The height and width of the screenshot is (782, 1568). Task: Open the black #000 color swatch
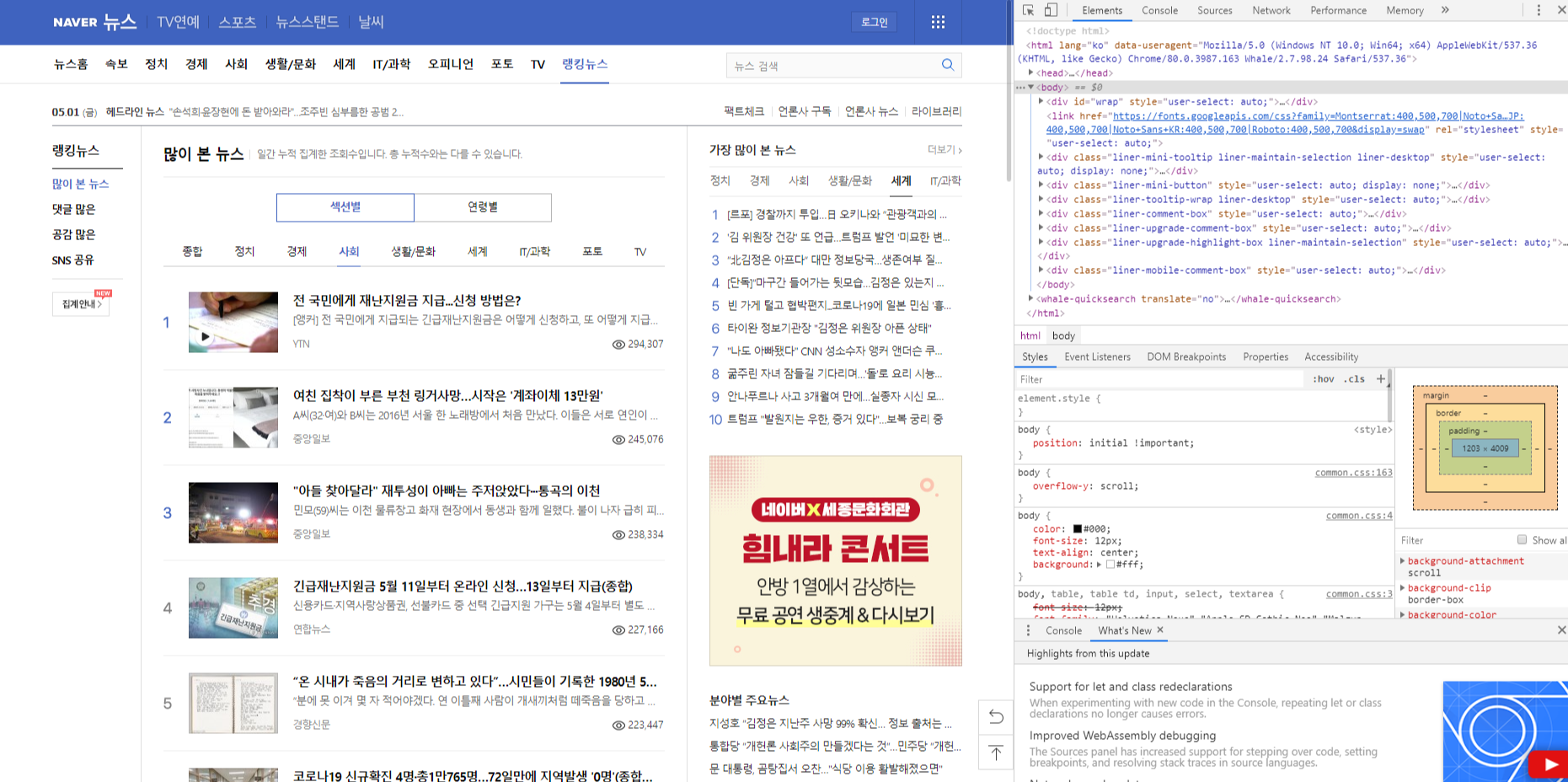pyautogui.click(x=1078, y=529)
